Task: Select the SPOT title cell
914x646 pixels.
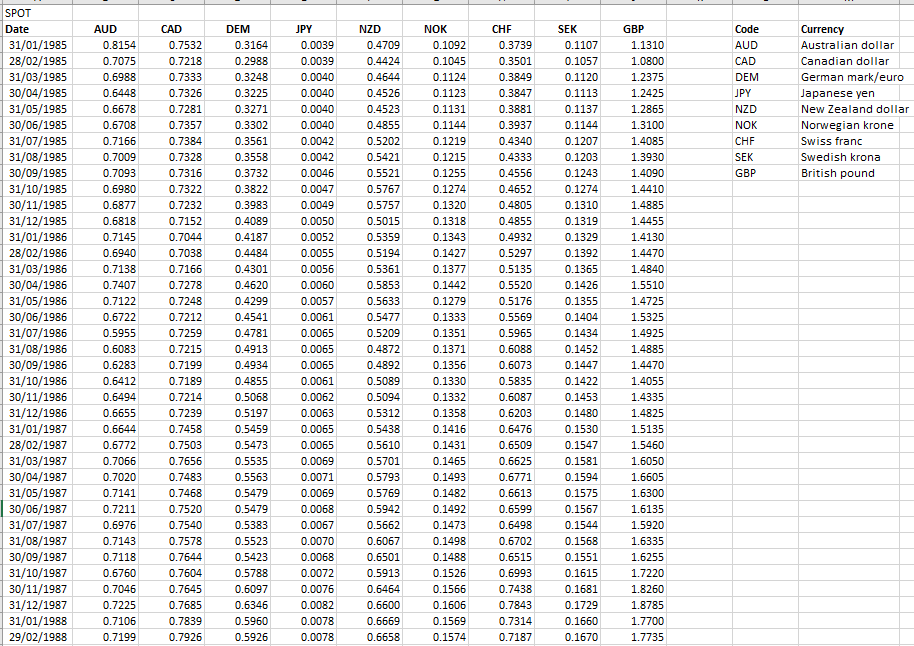Action: point(37,13)
